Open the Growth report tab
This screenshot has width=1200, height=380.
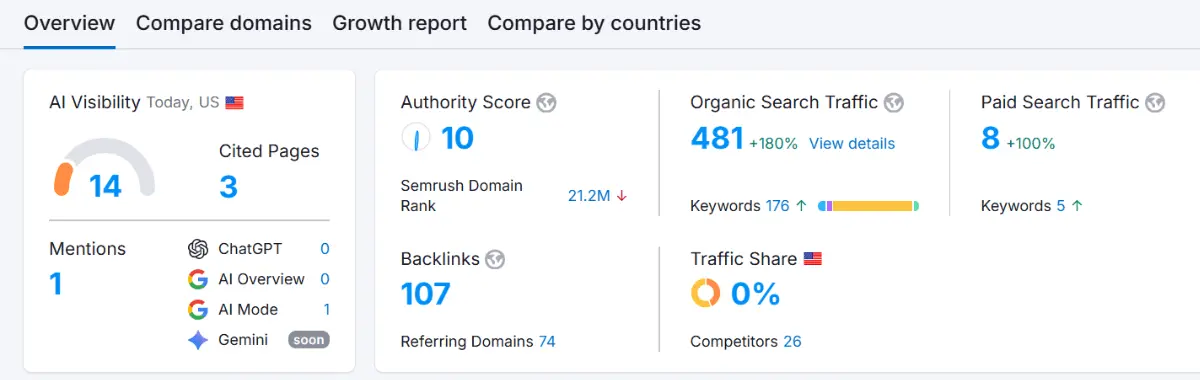pyautogui.click(x=399, y=23)
